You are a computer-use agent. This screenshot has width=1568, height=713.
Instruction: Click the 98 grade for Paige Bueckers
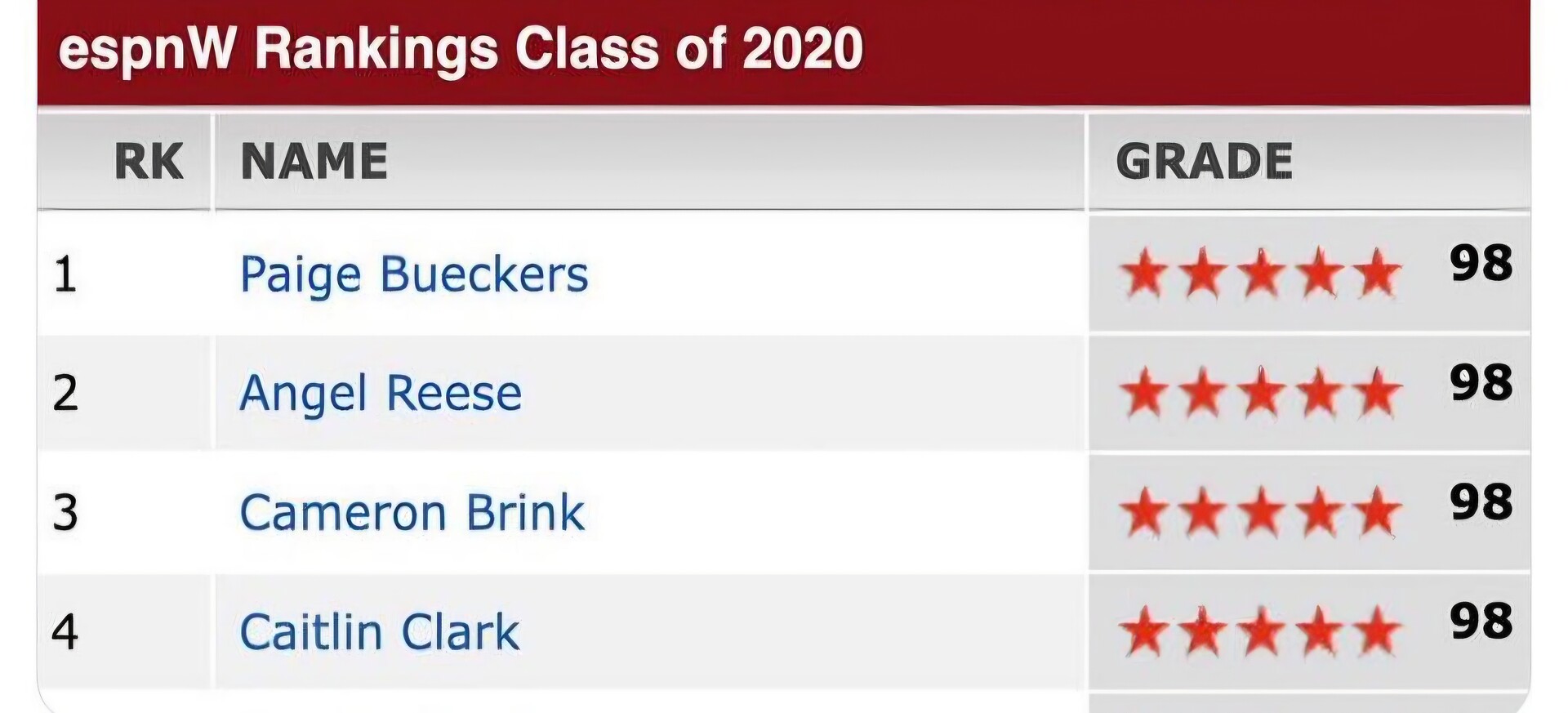[1481, 263]
